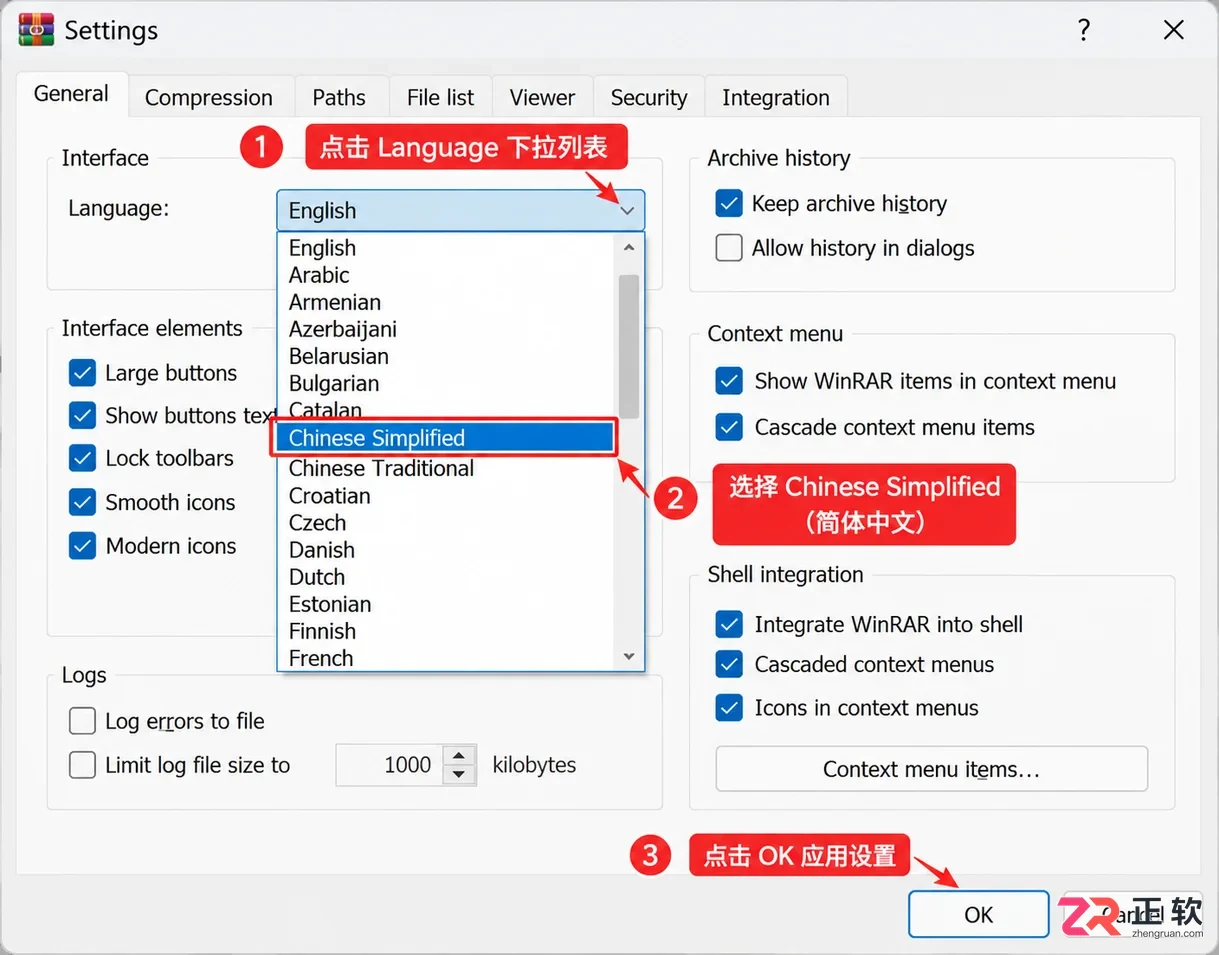Click the WinRAR icon in title bar
The image size is (1219, 955).
(x=36, y=30)
